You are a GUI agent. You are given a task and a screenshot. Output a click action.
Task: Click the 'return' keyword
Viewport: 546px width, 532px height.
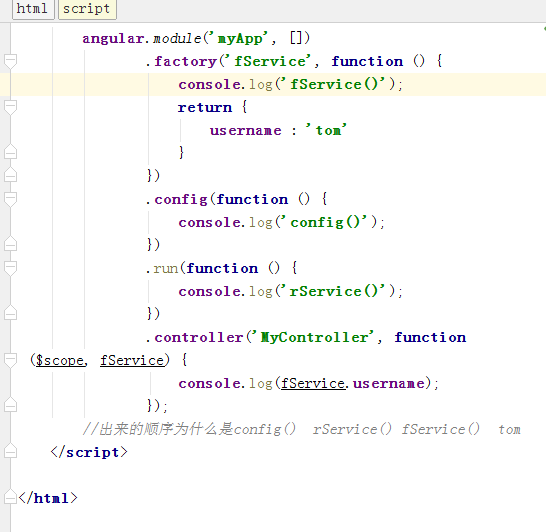tap(205, 107)
